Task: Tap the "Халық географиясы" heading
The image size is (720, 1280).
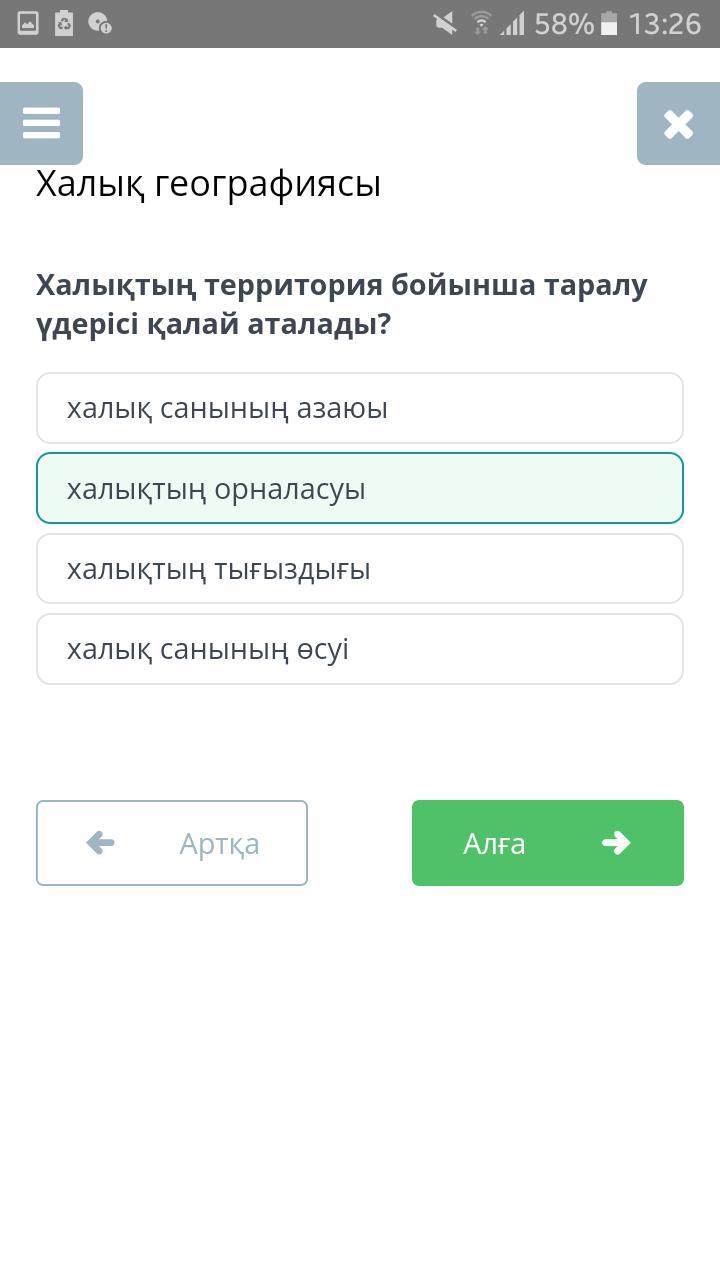Action: pos(208,184)
